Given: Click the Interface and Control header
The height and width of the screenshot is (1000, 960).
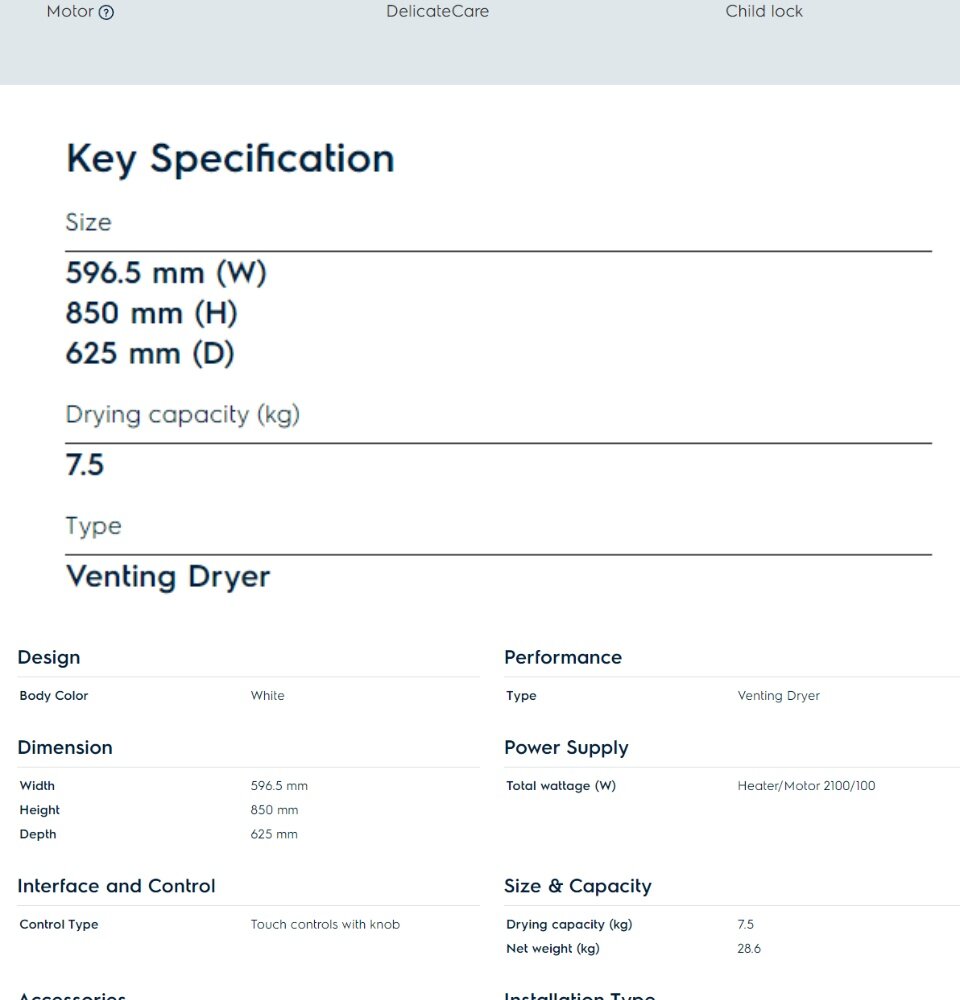Looking at the screenshot, I should [117, 886].
